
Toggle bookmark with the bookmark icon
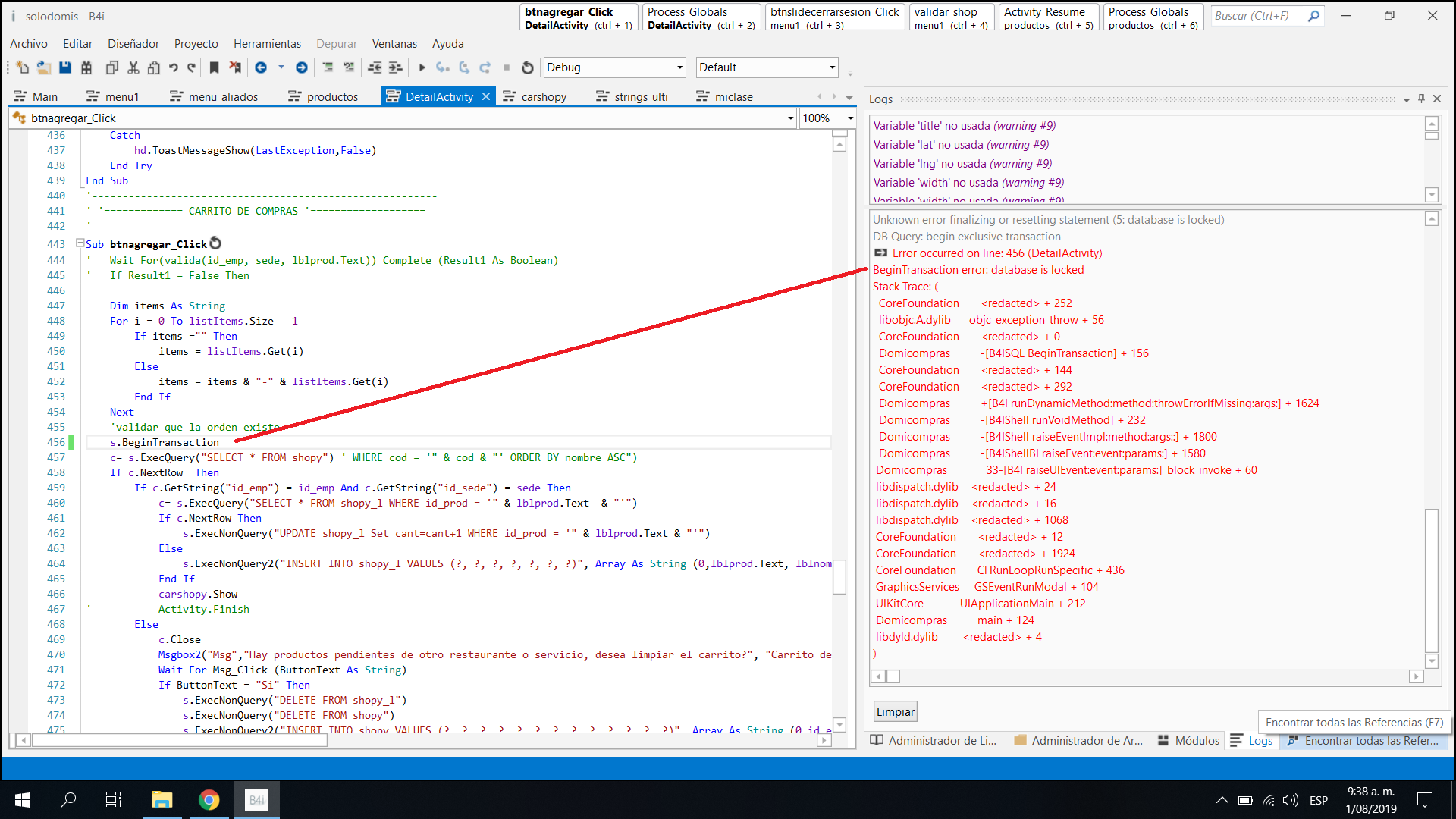pos(214,67)
